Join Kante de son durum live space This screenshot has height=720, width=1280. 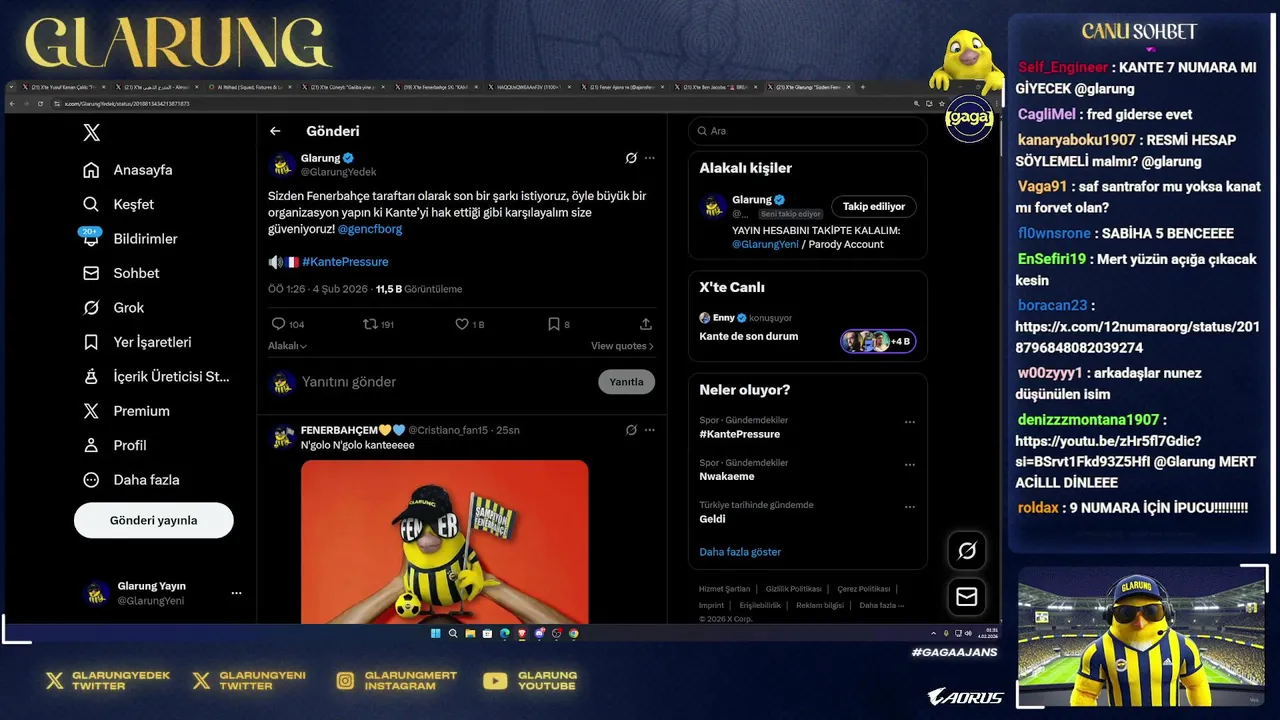[x=878, y=341]
